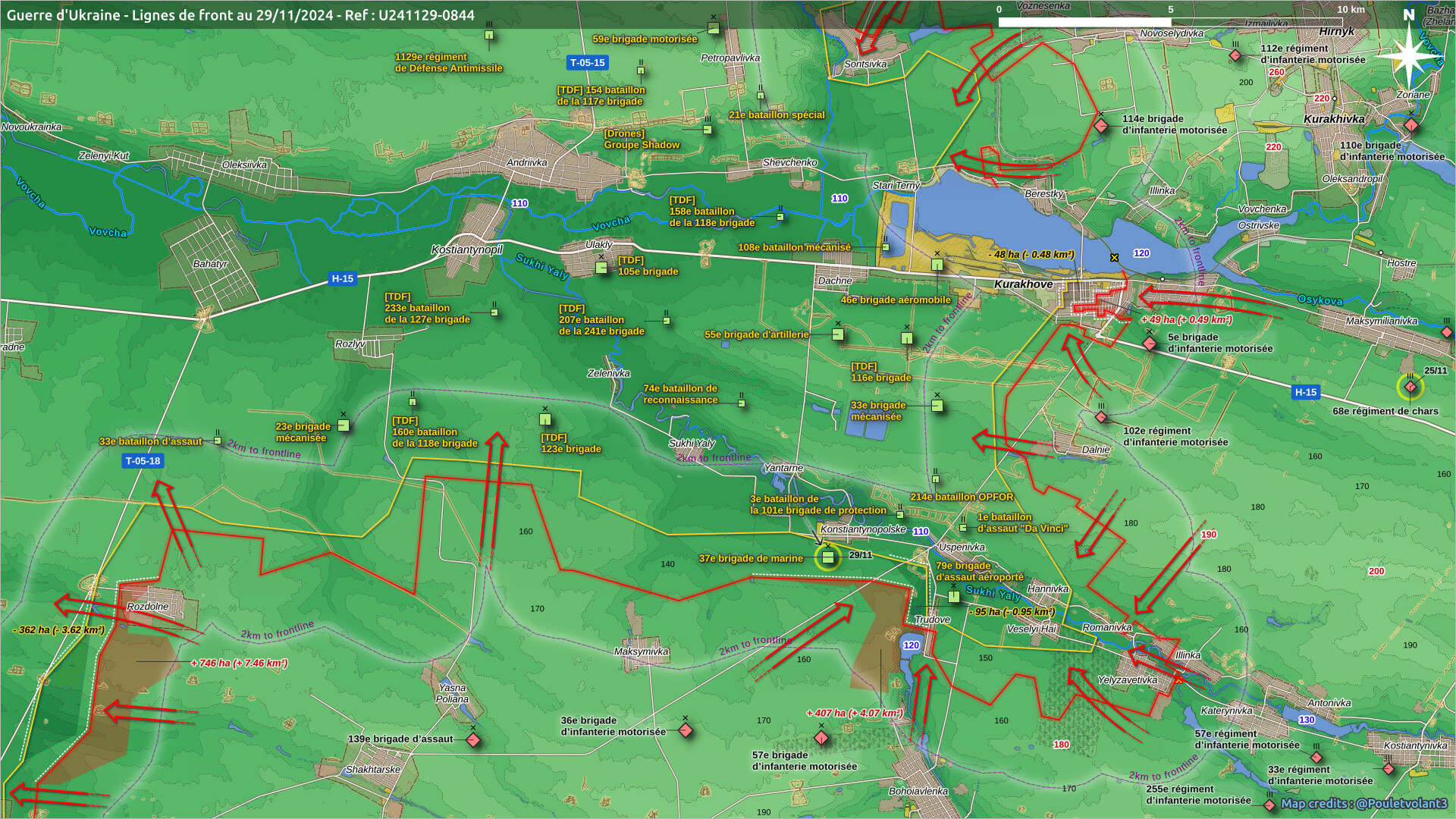Click the yellow X marker on reservoir dam

click(1114, 258)
